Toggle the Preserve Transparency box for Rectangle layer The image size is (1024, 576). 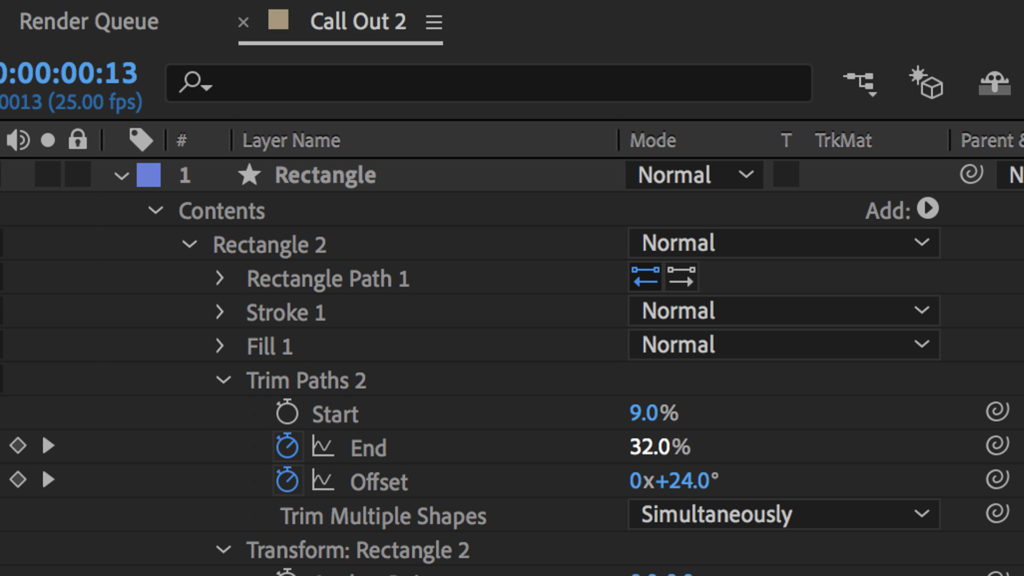point(786,175)
